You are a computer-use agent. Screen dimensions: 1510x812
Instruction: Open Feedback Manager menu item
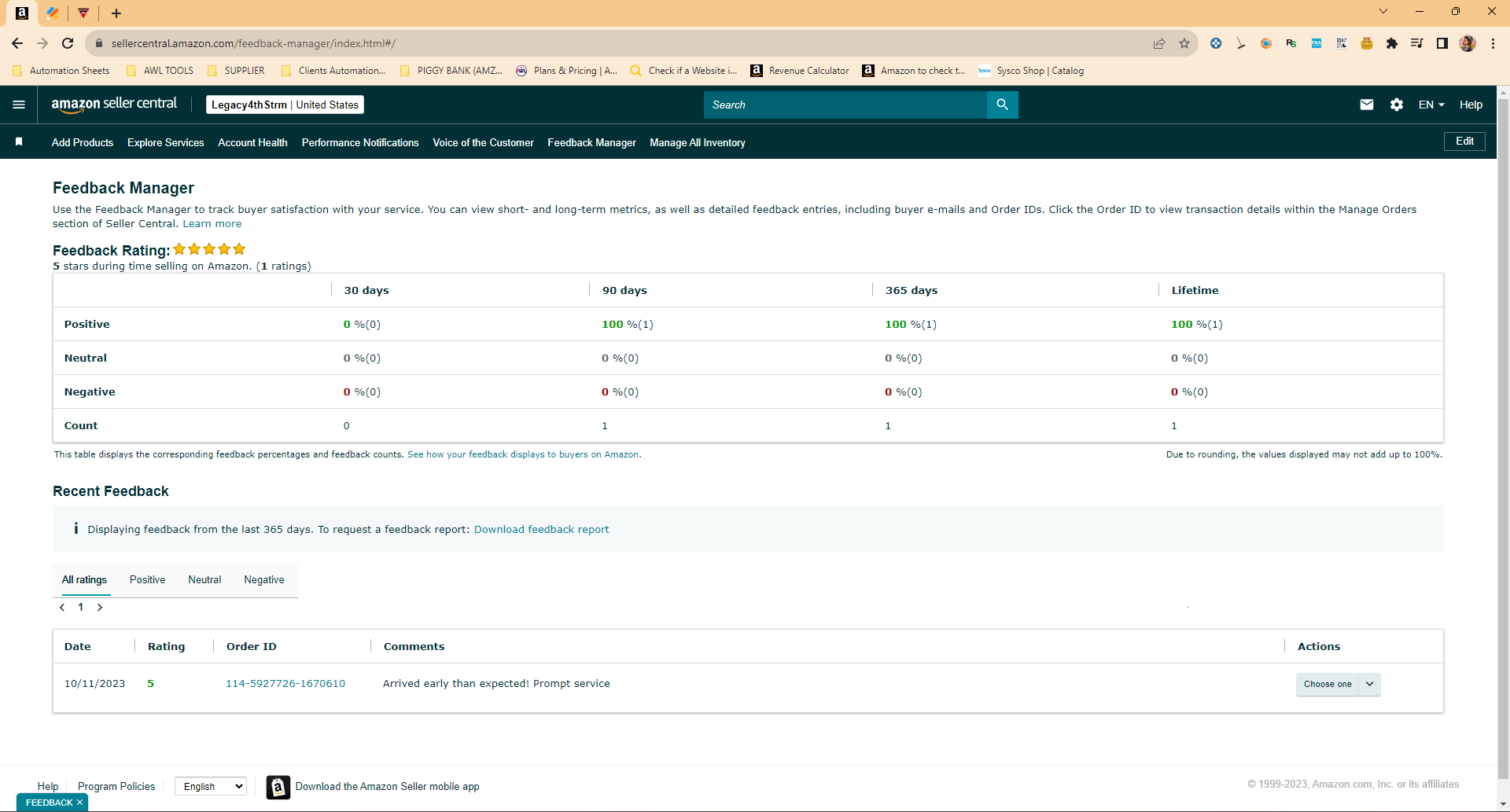tap(591, 142)
